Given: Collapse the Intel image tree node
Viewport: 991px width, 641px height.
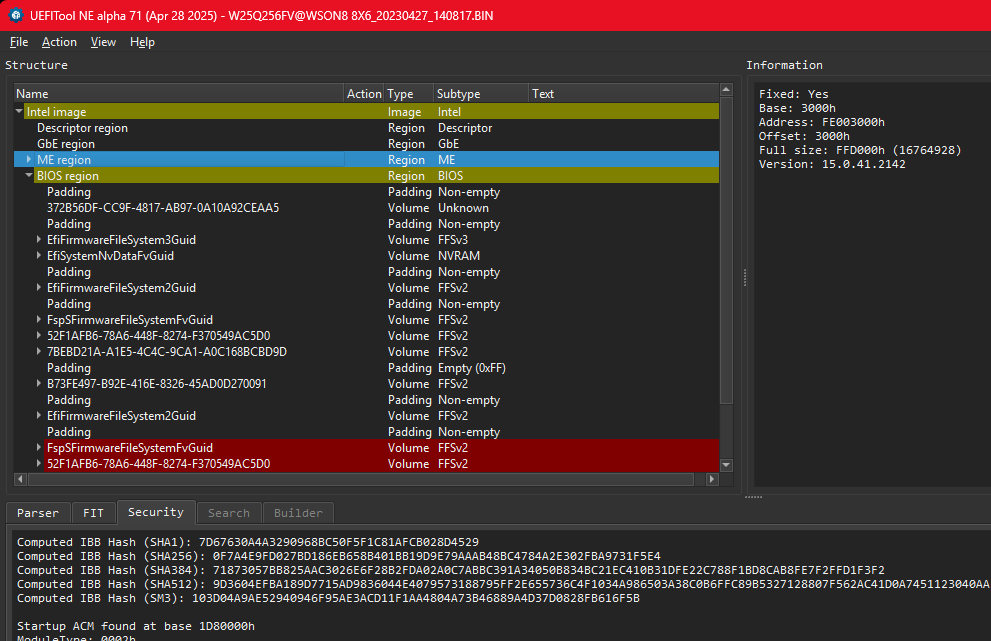Looking at the screenshot, I should (19, 112).
